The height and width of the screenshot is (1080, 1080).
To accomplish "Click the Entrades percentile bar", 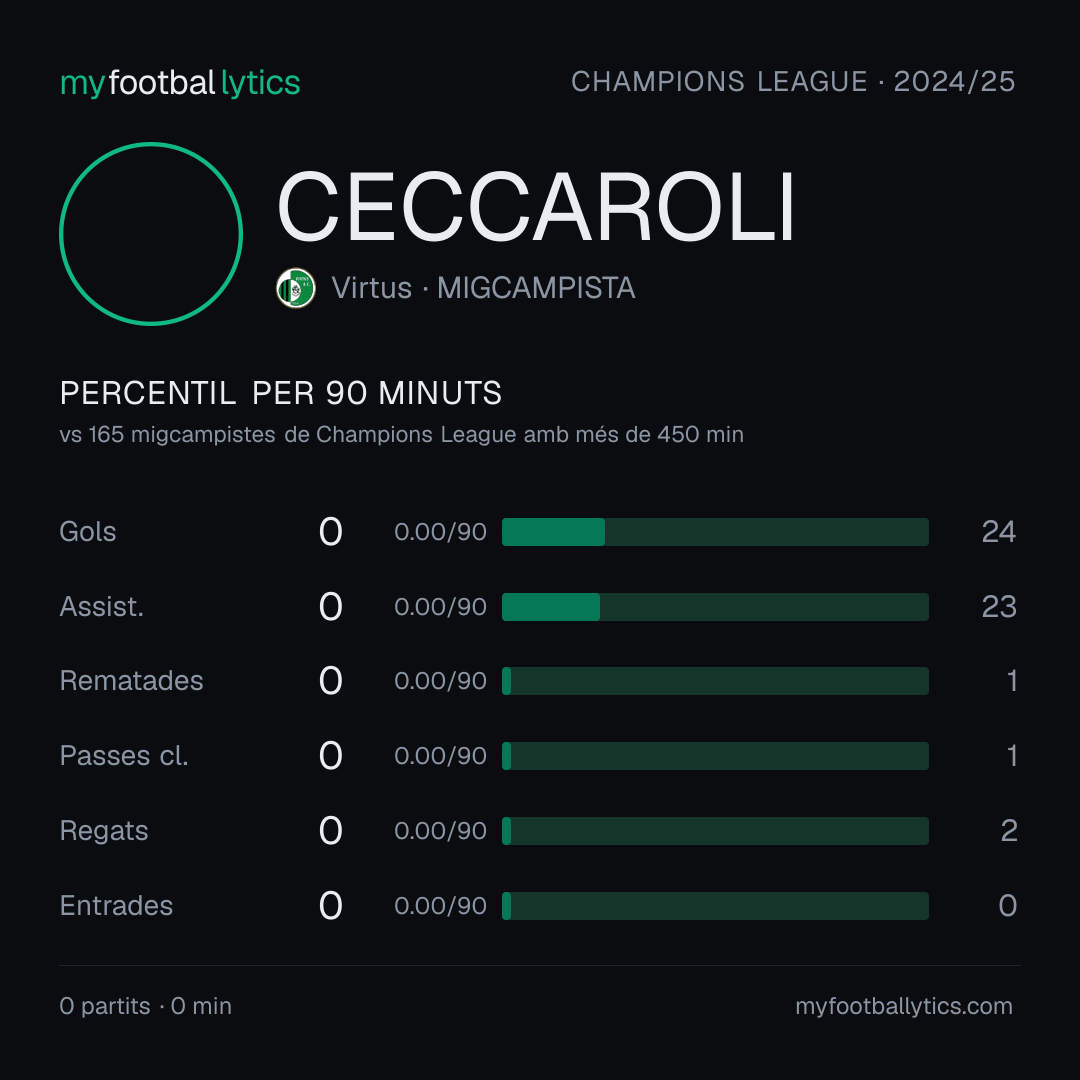I will [715, 906].
